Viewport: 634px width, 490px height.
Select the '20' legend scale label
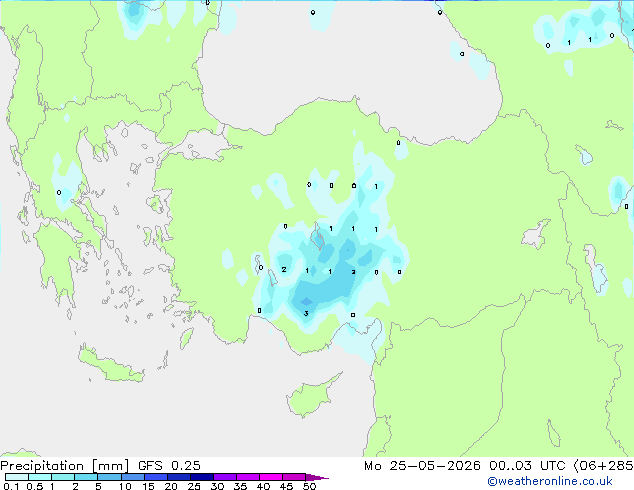click(171, 486)
